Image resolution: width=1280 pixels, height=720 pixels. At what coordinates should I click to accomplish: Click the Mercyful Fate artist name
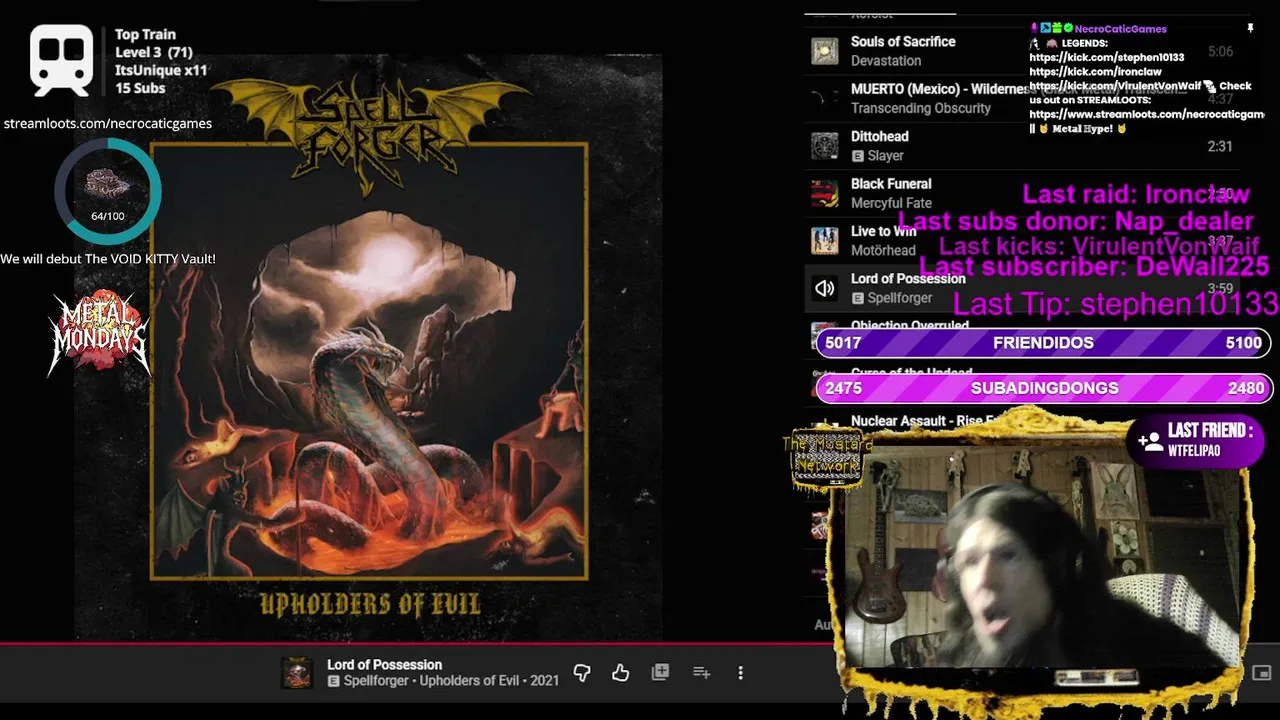[x=891, y=203]
